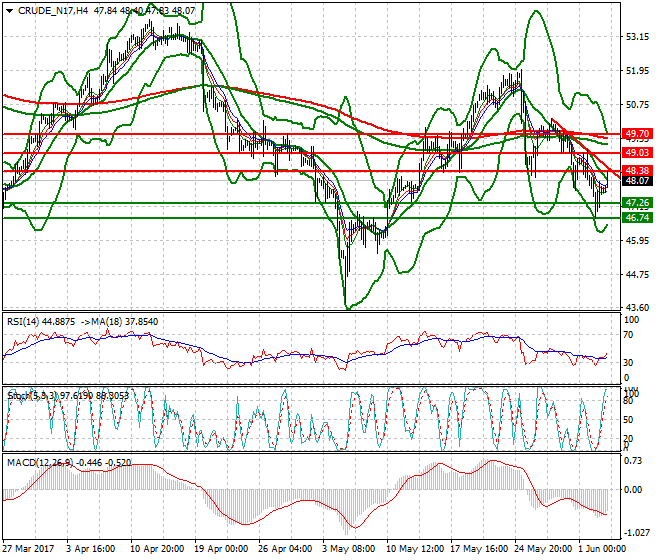Click the 19 Apr 00:00 date label

(221, 550)
